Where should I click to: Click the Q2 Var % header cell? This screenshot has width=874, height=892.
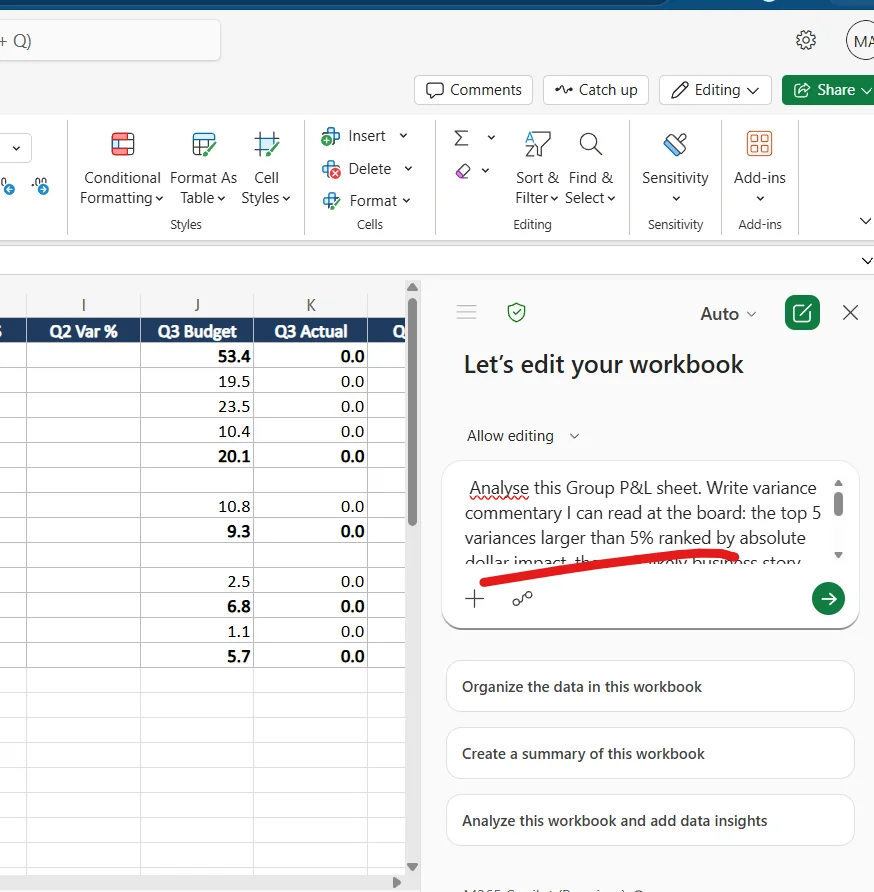83,331
